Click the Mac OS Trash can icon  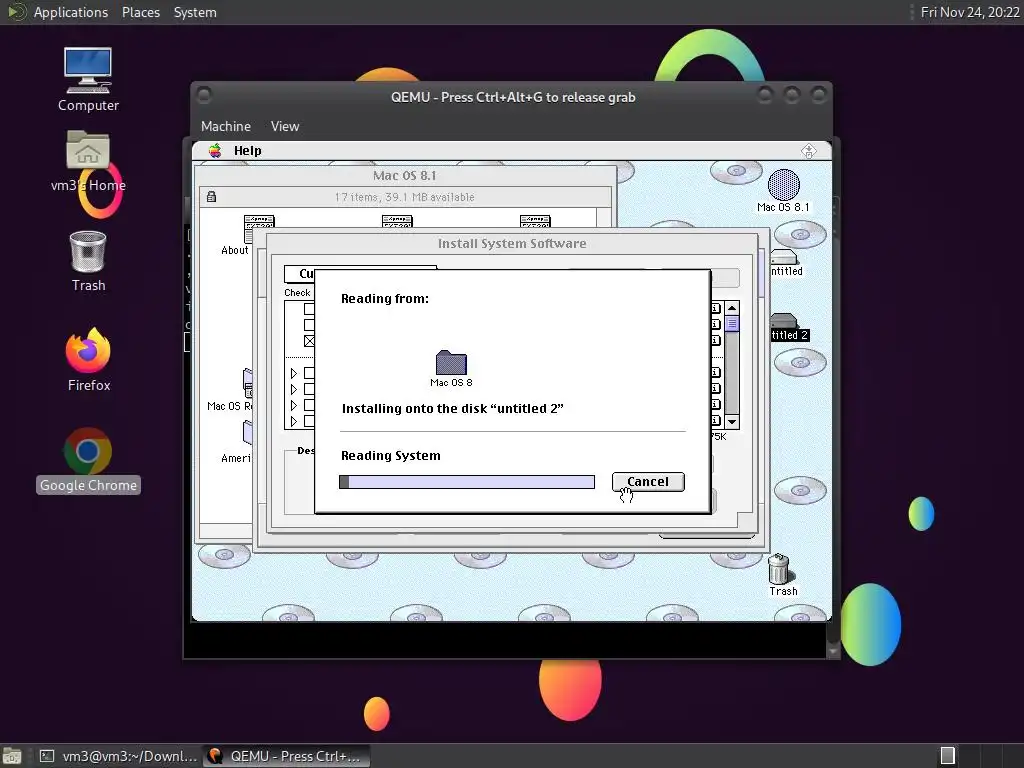pyautogui.click(x=778, y=569)
